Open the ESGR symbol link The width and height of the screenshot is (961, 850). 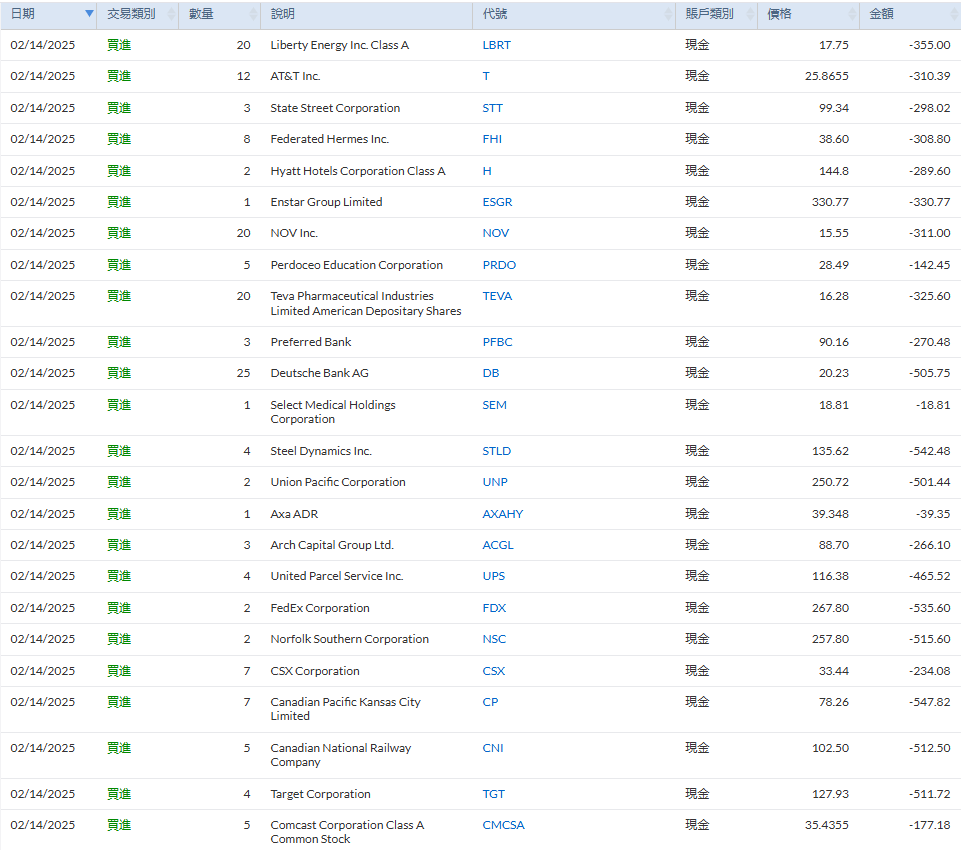[497, 202]
